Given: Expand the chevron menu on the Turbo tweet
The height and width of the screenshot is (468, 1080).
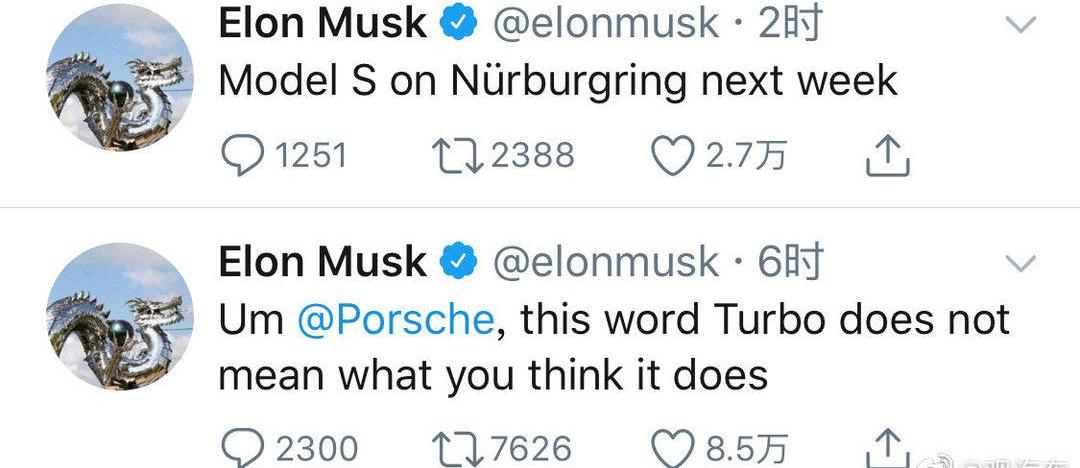Looking at the screenshot, I should coord(1020,263).
